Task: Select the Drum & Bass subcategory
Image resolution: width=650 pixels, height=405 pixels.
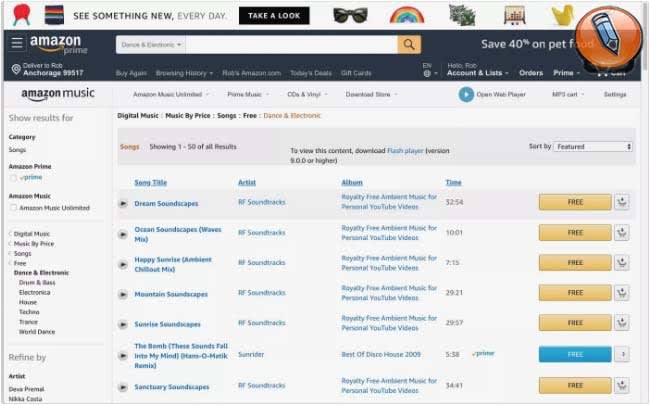Action: 37,283
